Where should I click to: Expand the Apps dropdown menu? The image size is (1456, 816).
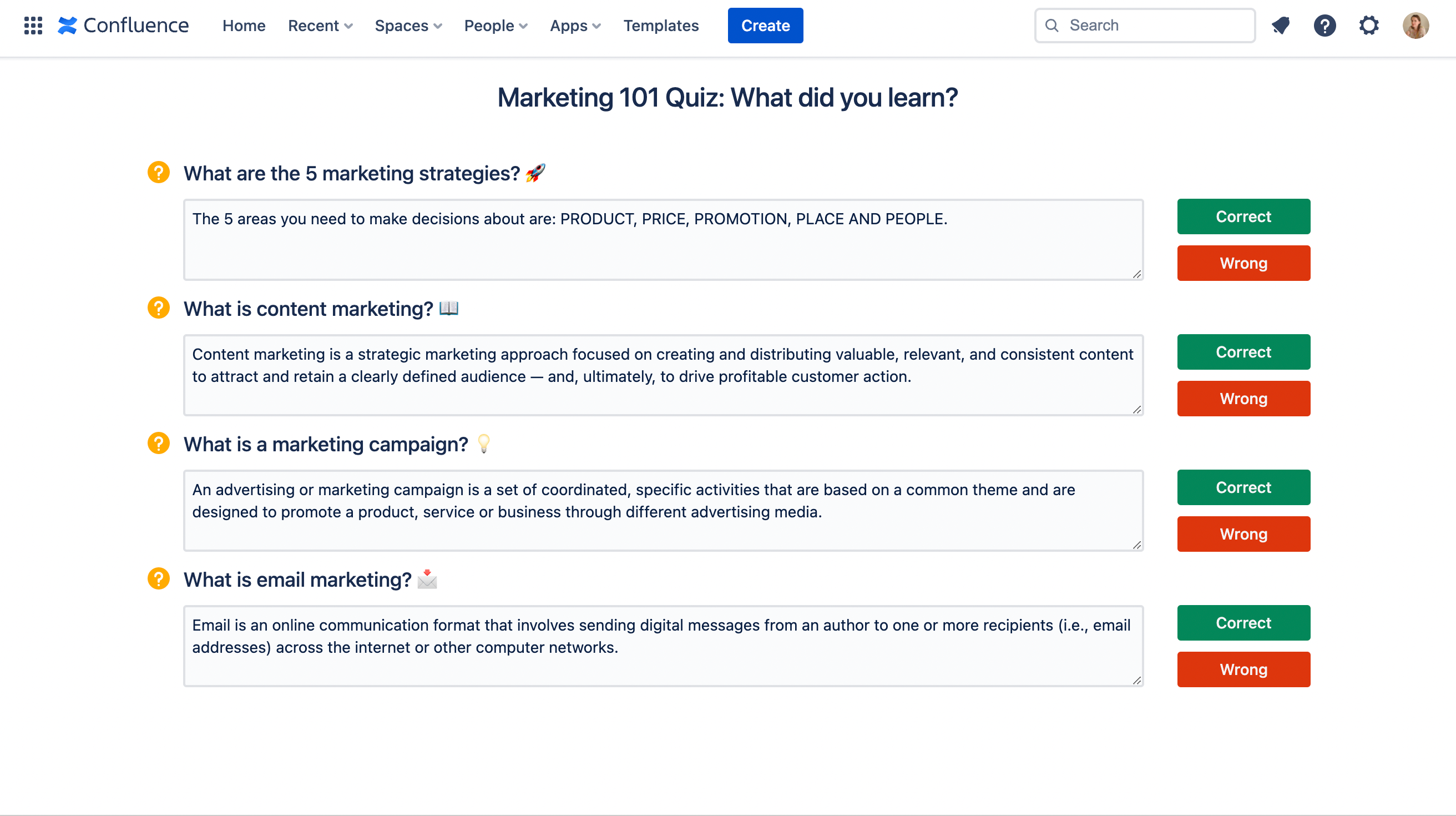tap(575, 26)
